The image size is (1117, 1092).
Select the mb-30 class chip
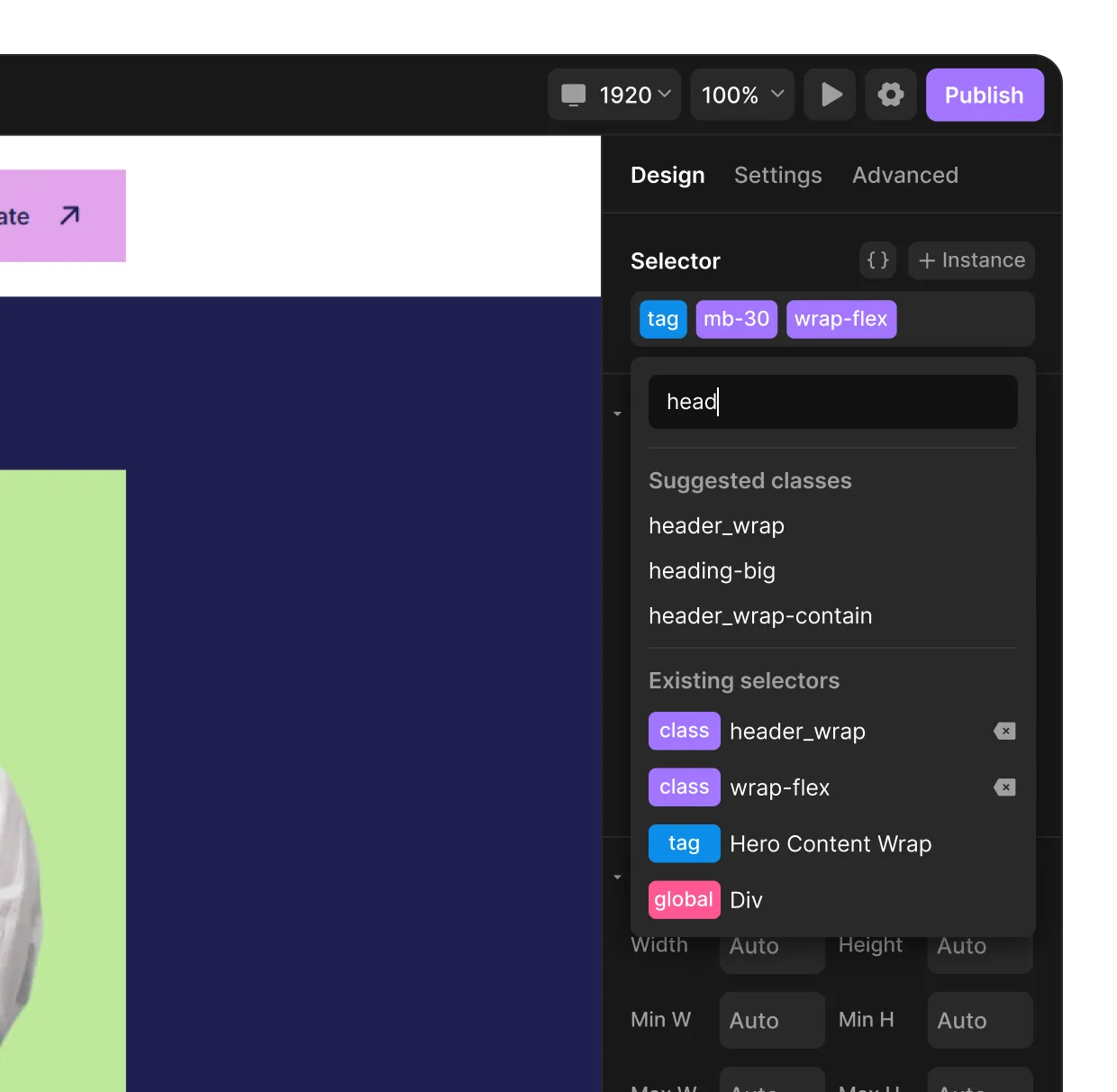click(x=737, y=319)
